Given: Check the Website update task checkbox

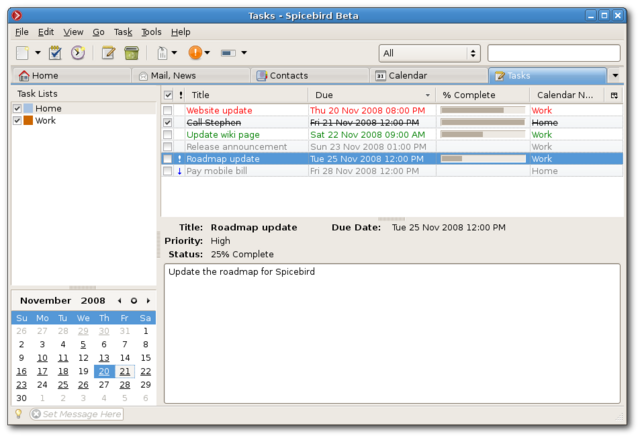Looking at the screenshot, I should coord(167,111).
